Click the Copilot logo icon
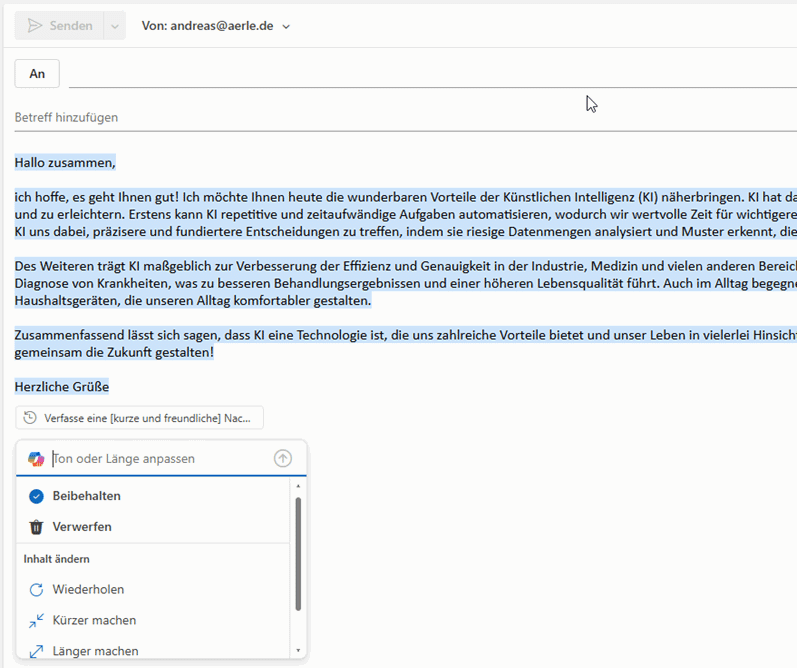The image size is (797, 668). (36, 459)
